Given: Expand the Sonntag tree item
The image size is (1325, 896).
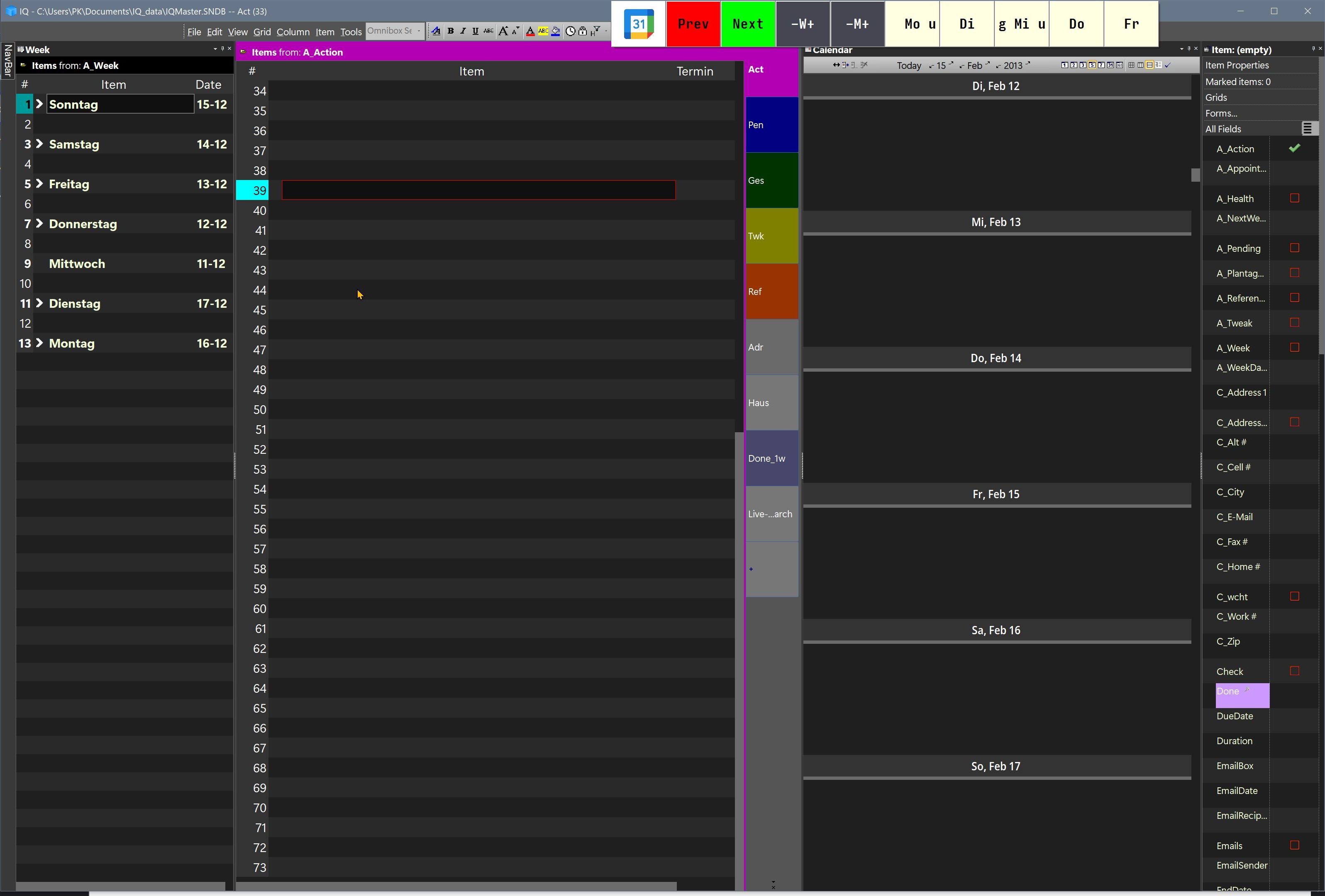Looking at the screenshot, I should [39, 104].
